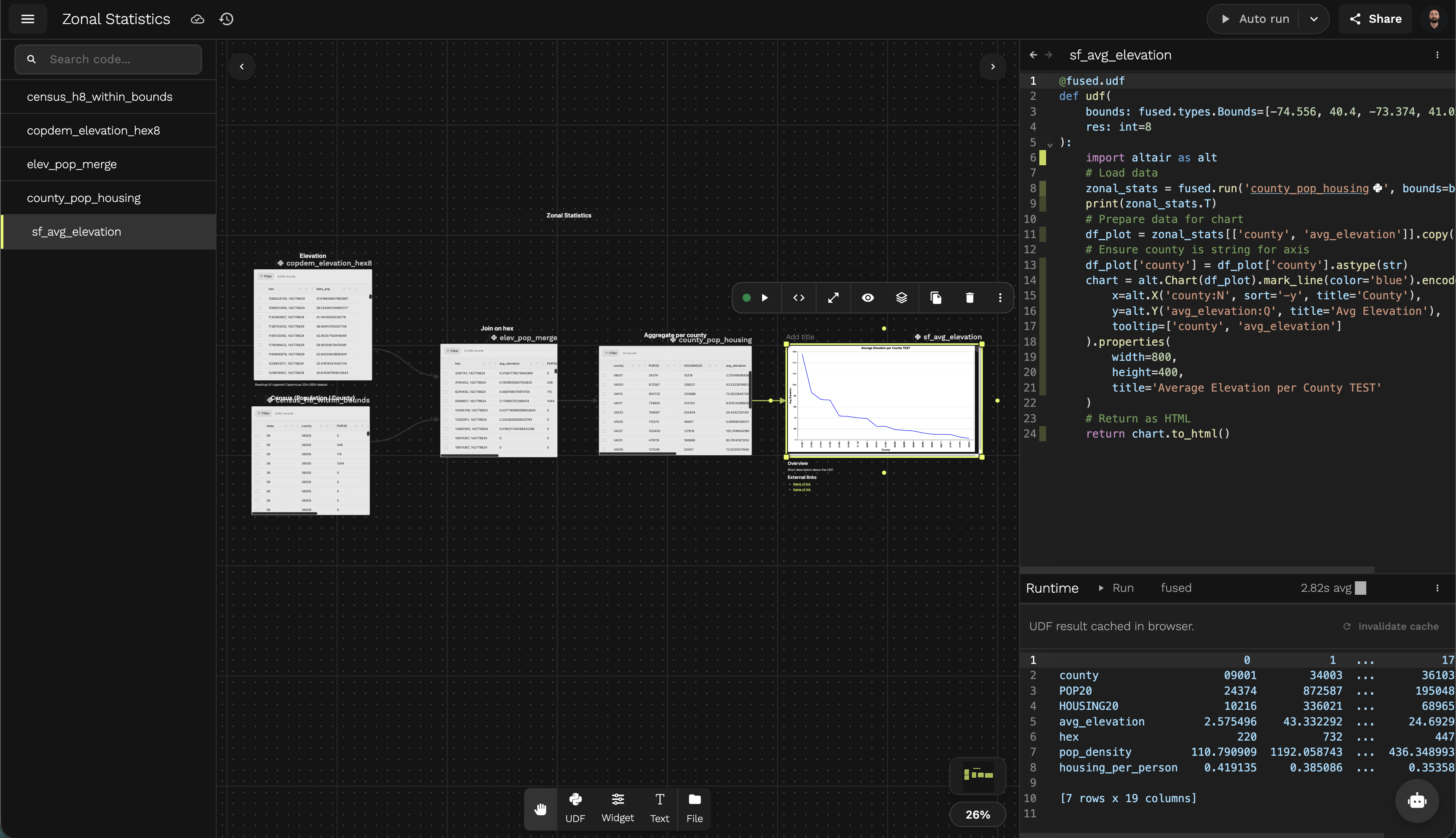Add a Text element from the bottom toolbar
Image resolution: width=1456 pixels, height=838 pixels.
(660, 808)
